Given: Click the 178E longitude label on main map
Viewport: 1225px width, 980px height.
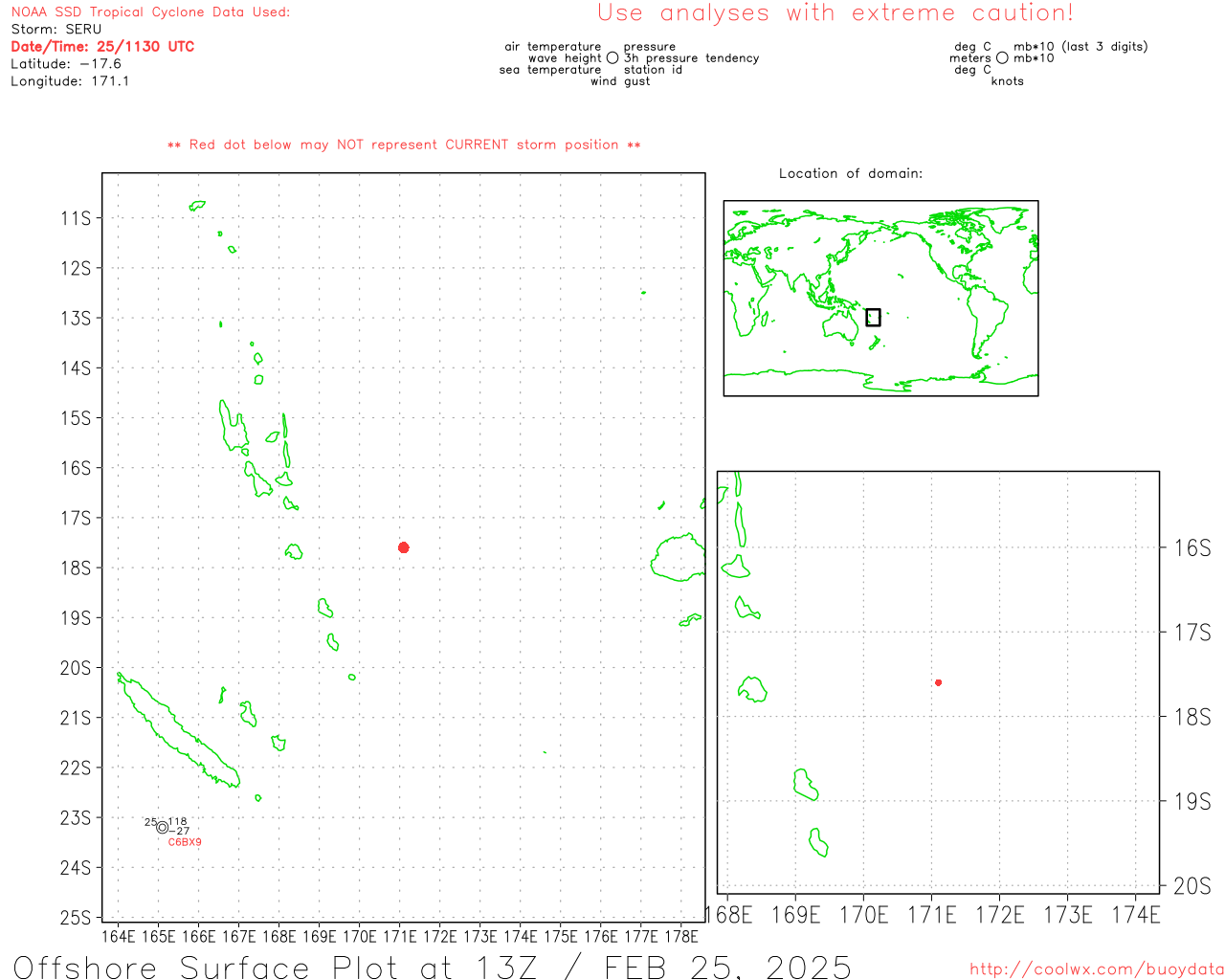Looking at the screenshot, I should pyautogui.click(x=680, y=936).
